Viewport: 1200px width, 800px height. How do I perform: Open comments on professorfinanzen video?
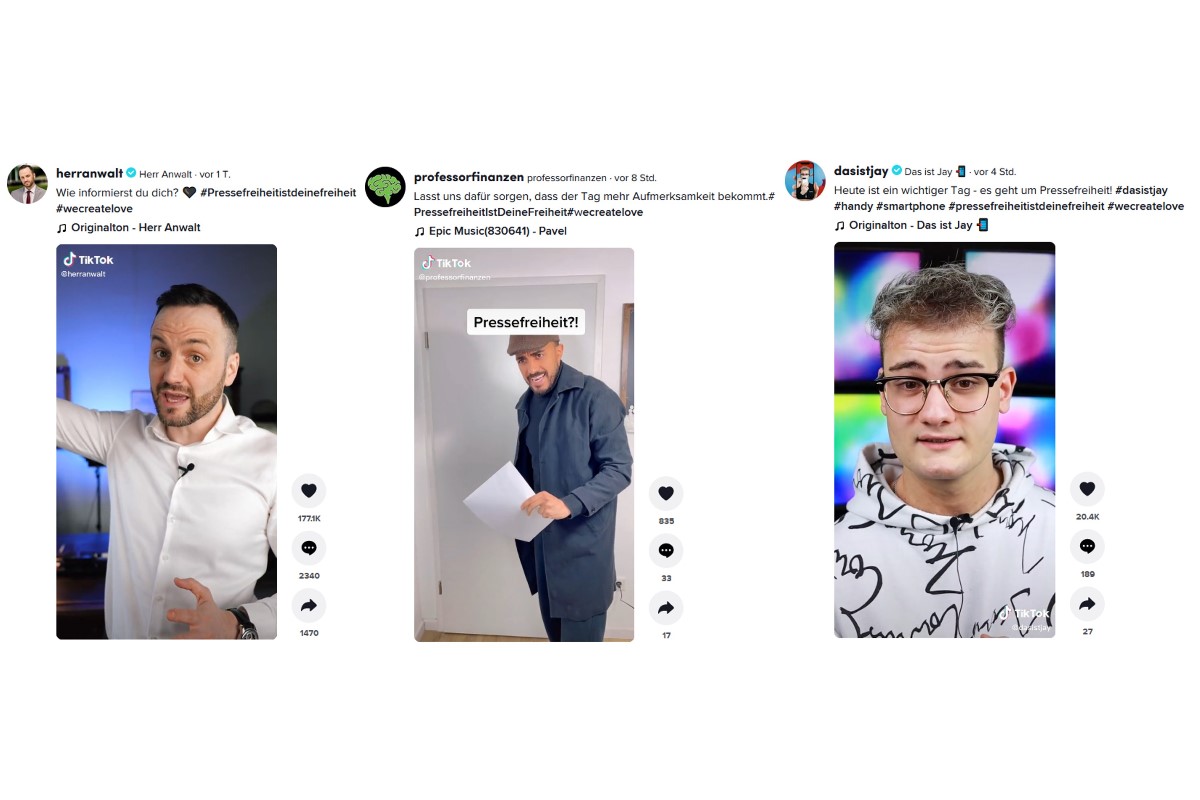click(x=666, y=550)
